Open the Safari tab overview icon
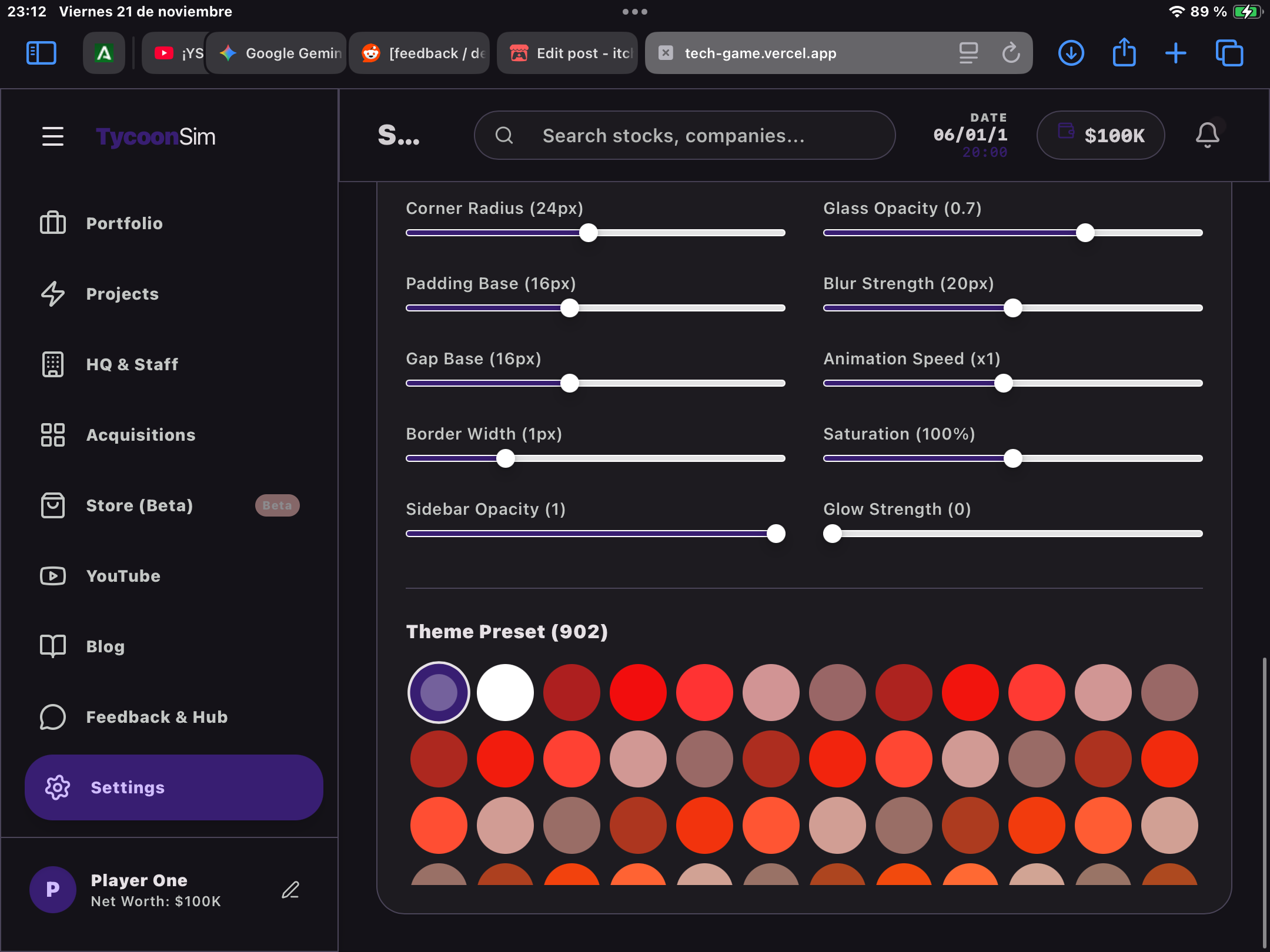 pos(1229,53)
